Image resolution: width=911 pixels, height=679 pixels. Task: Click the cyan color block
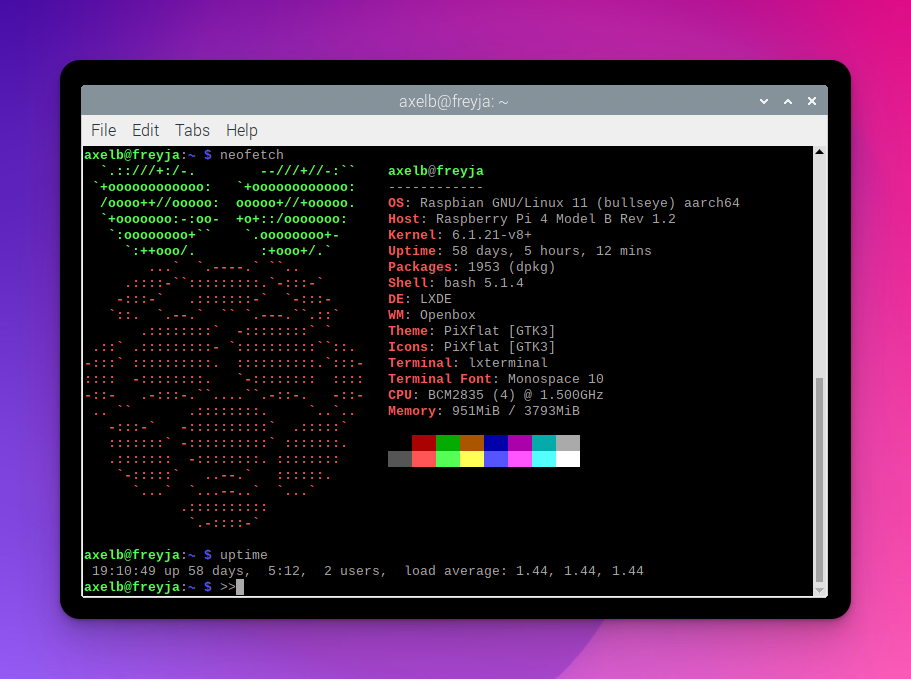[544, 459]
